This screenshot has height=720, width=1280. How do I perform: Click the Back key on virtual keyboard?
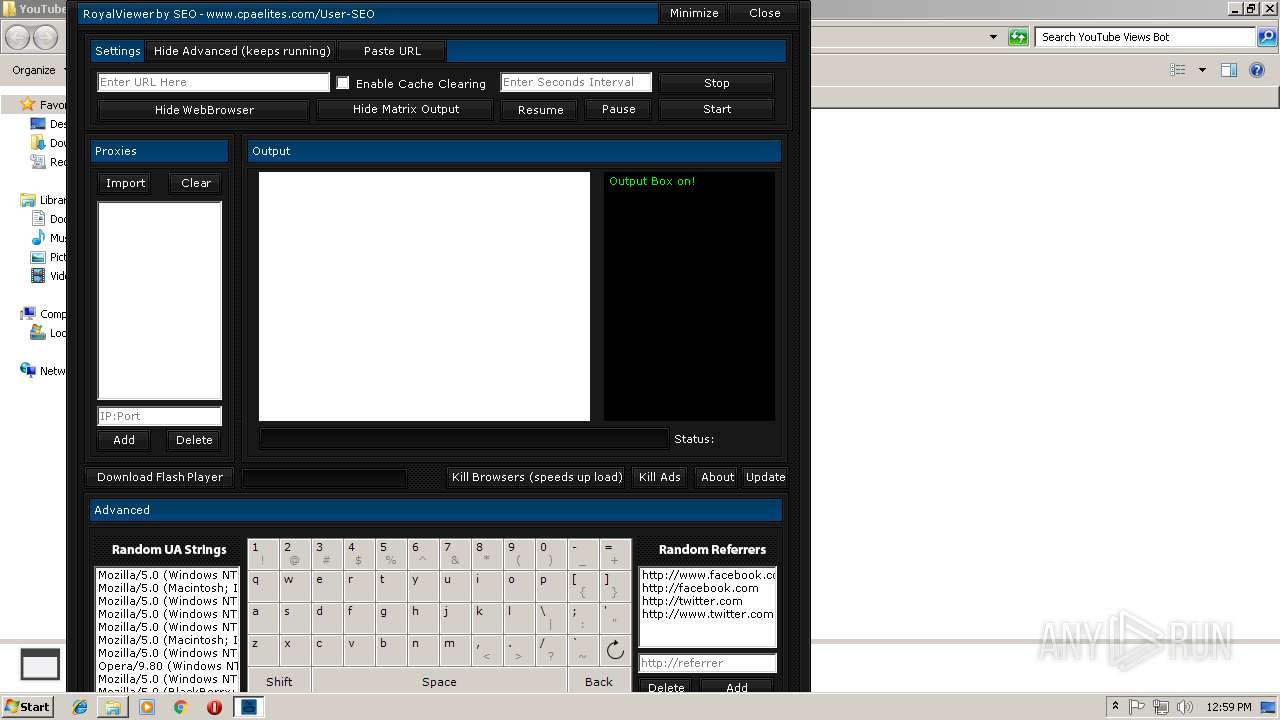click(x=599, y=682)
